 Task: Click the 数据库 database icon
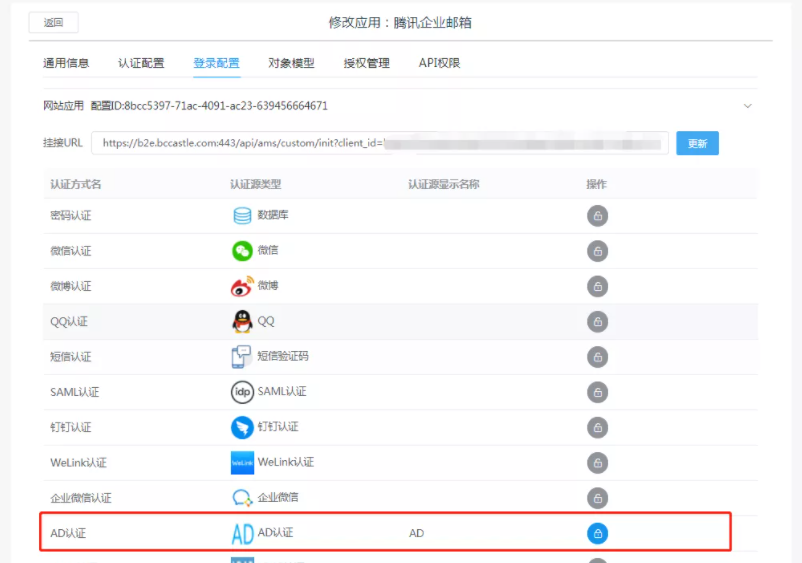tap(242, 215)
